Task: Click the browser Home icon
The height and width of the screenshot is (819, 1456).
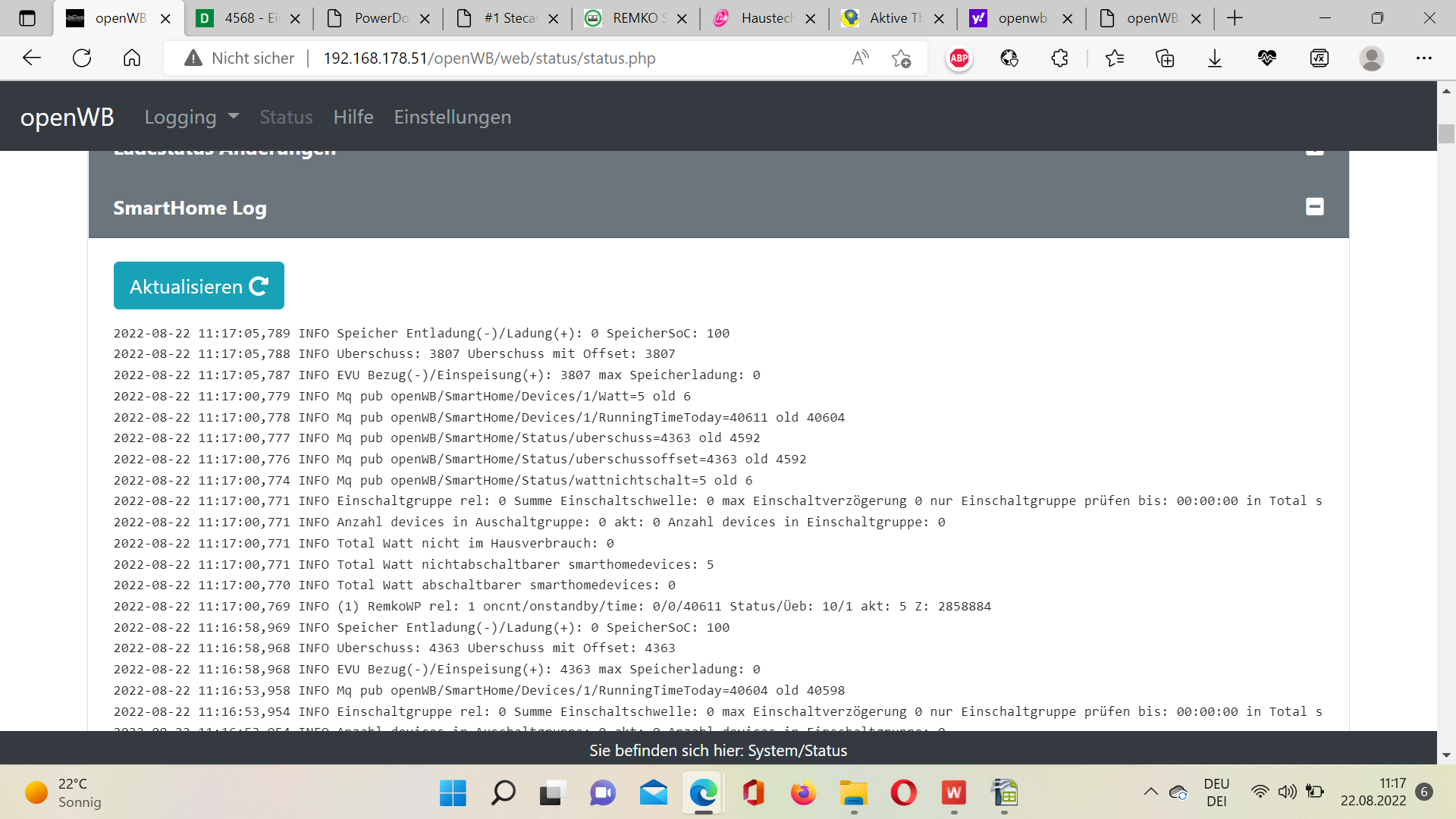Action: [x=132, y=58]
